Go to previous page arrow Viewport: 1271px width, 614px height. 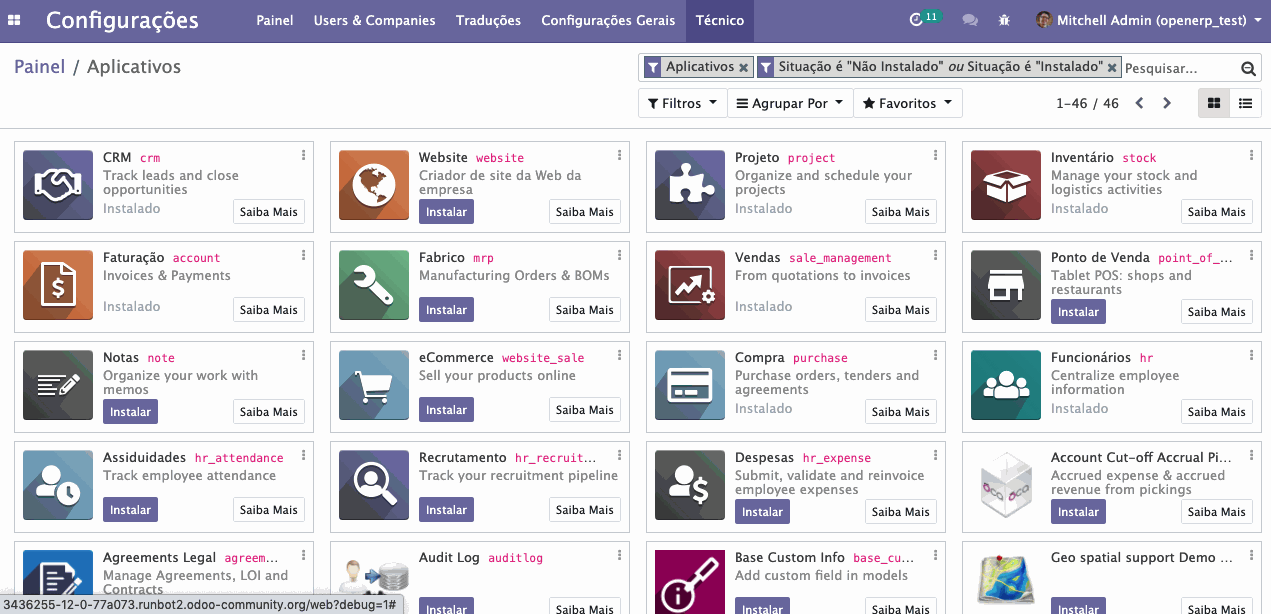[x=1141, y=103]
